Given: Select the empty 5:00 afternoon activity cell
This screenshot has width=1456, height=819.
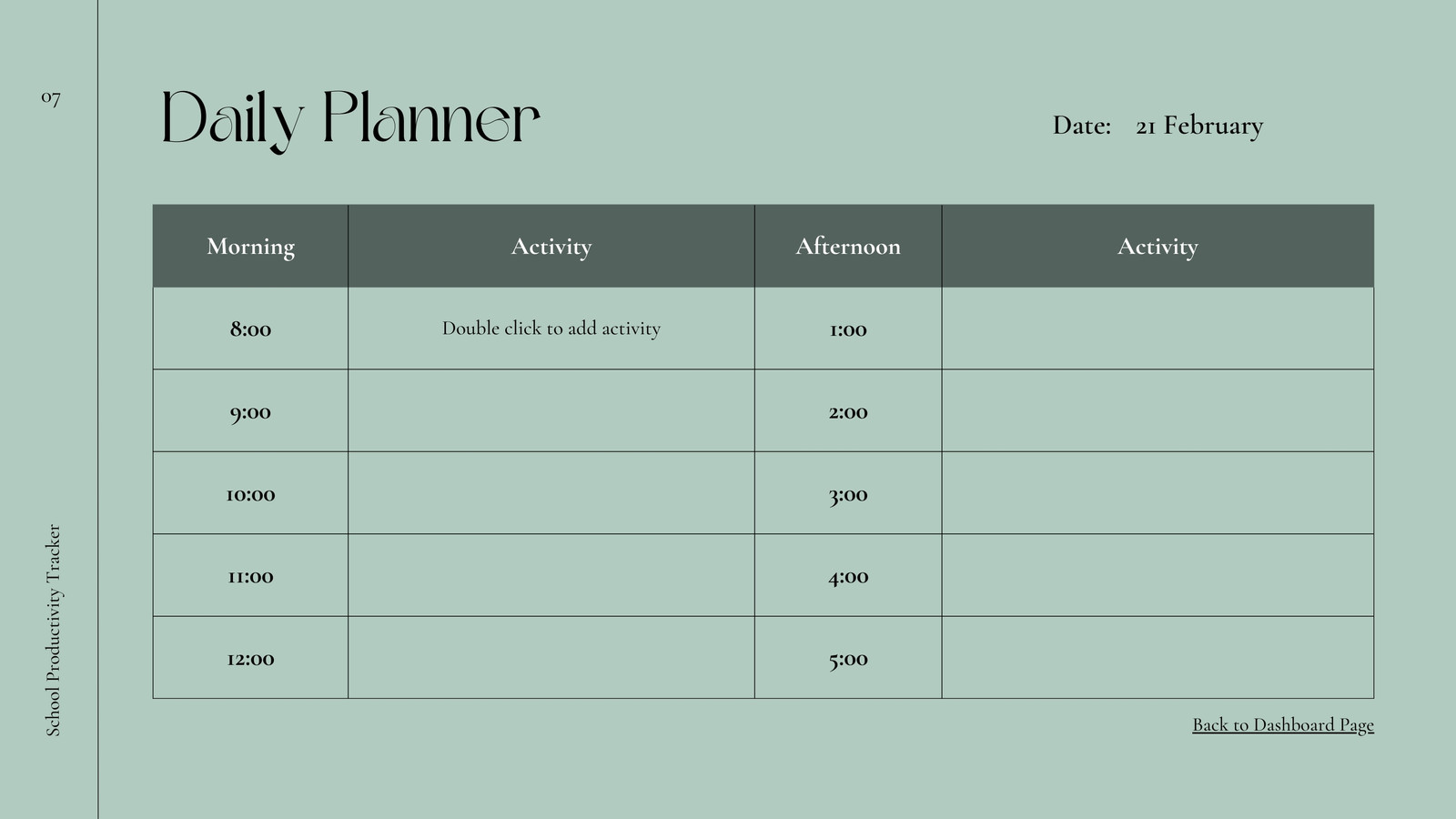Looking at the screenshot, I should [x=1158, y=658].
